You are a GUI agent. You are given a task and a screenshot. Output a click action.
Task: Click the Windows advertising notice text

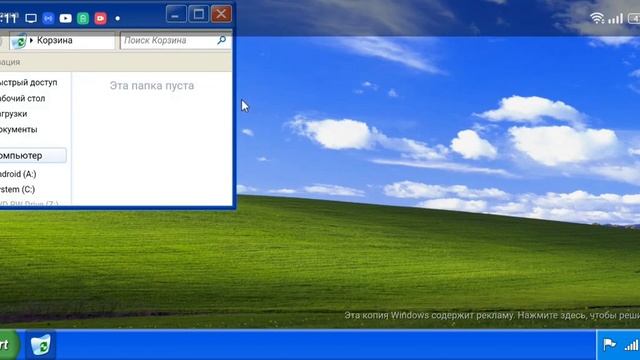coord(492,315)
